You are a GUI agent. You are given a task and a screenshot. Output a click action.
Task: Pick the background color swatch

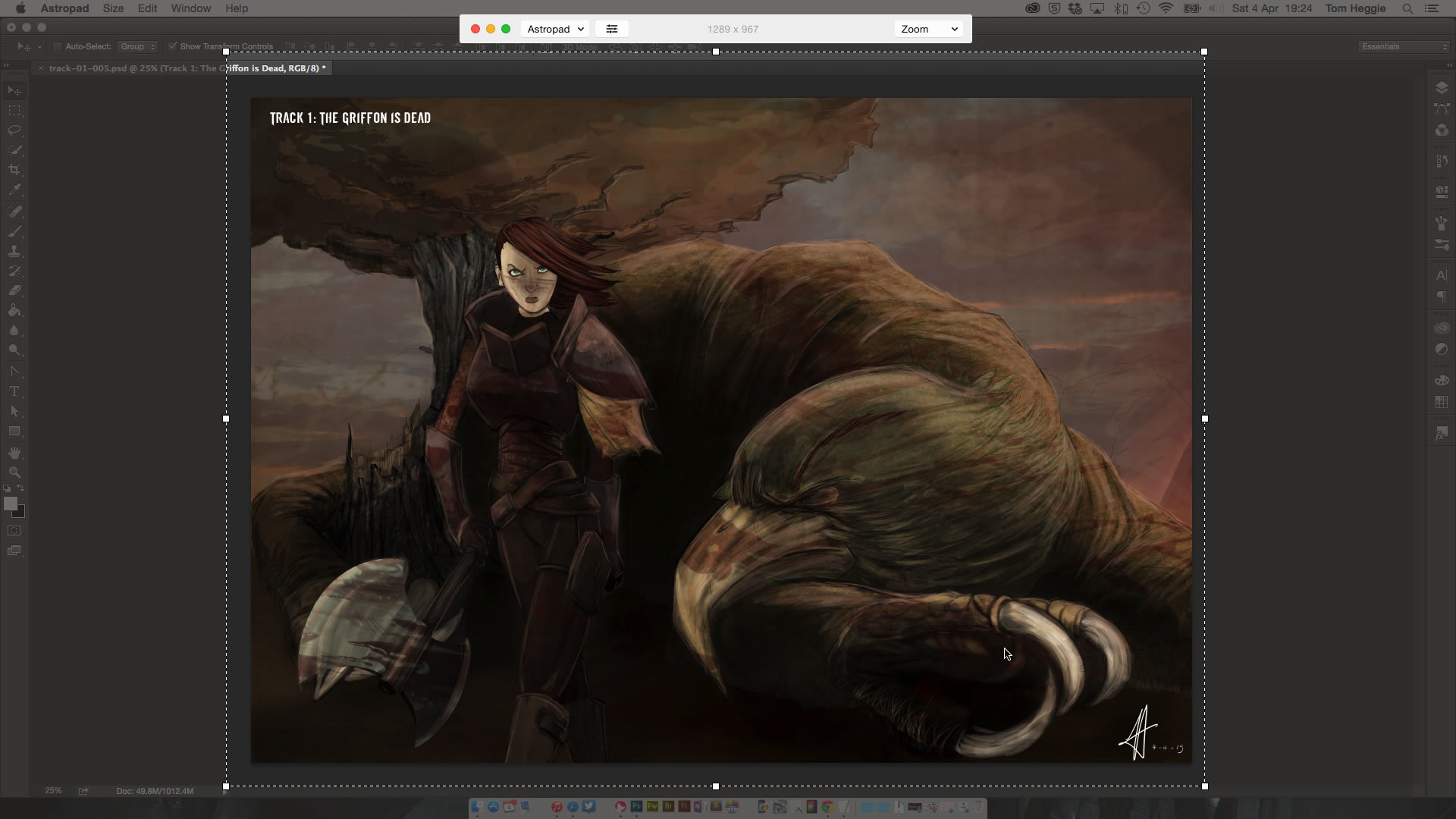(20, 513)
